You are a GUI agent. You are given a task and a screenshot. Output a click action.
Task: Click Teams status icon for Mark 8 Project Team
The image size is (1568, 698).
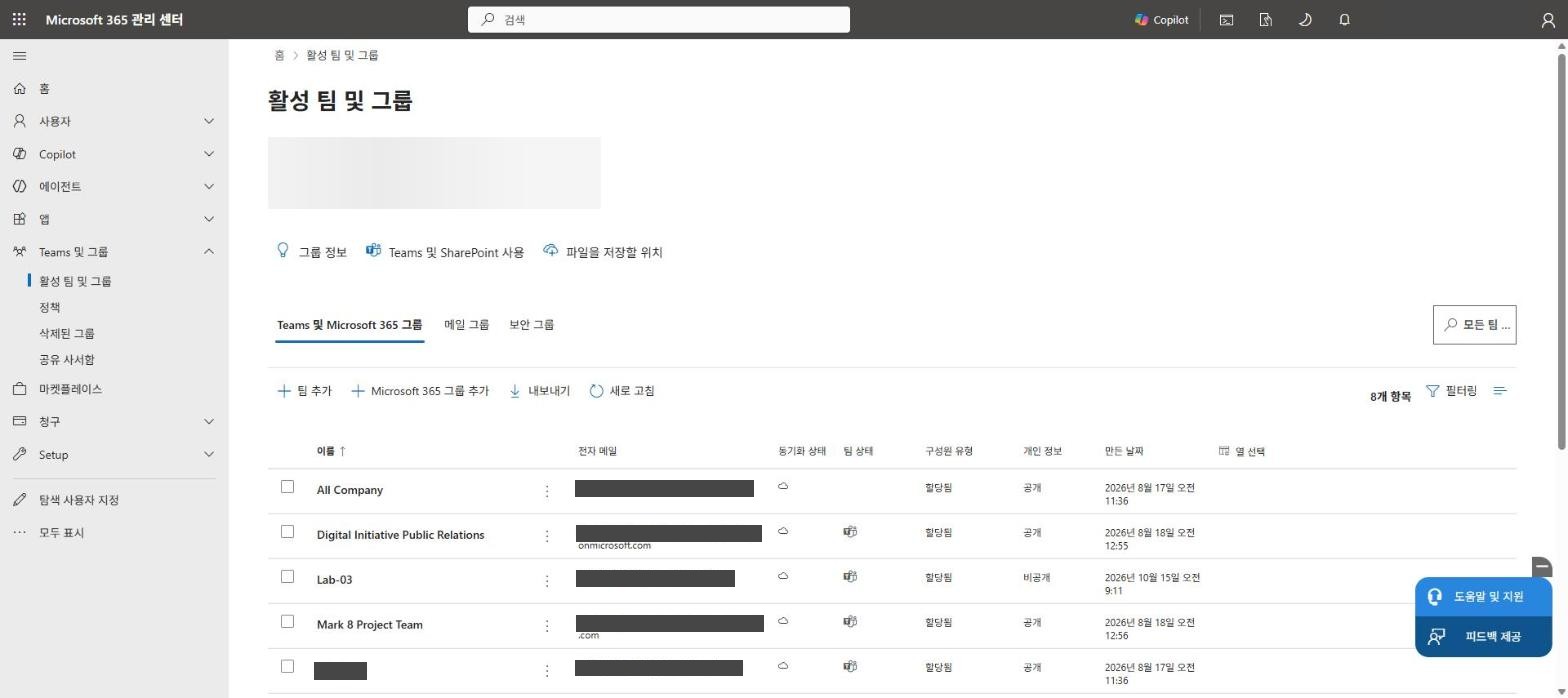click(850, 621)
